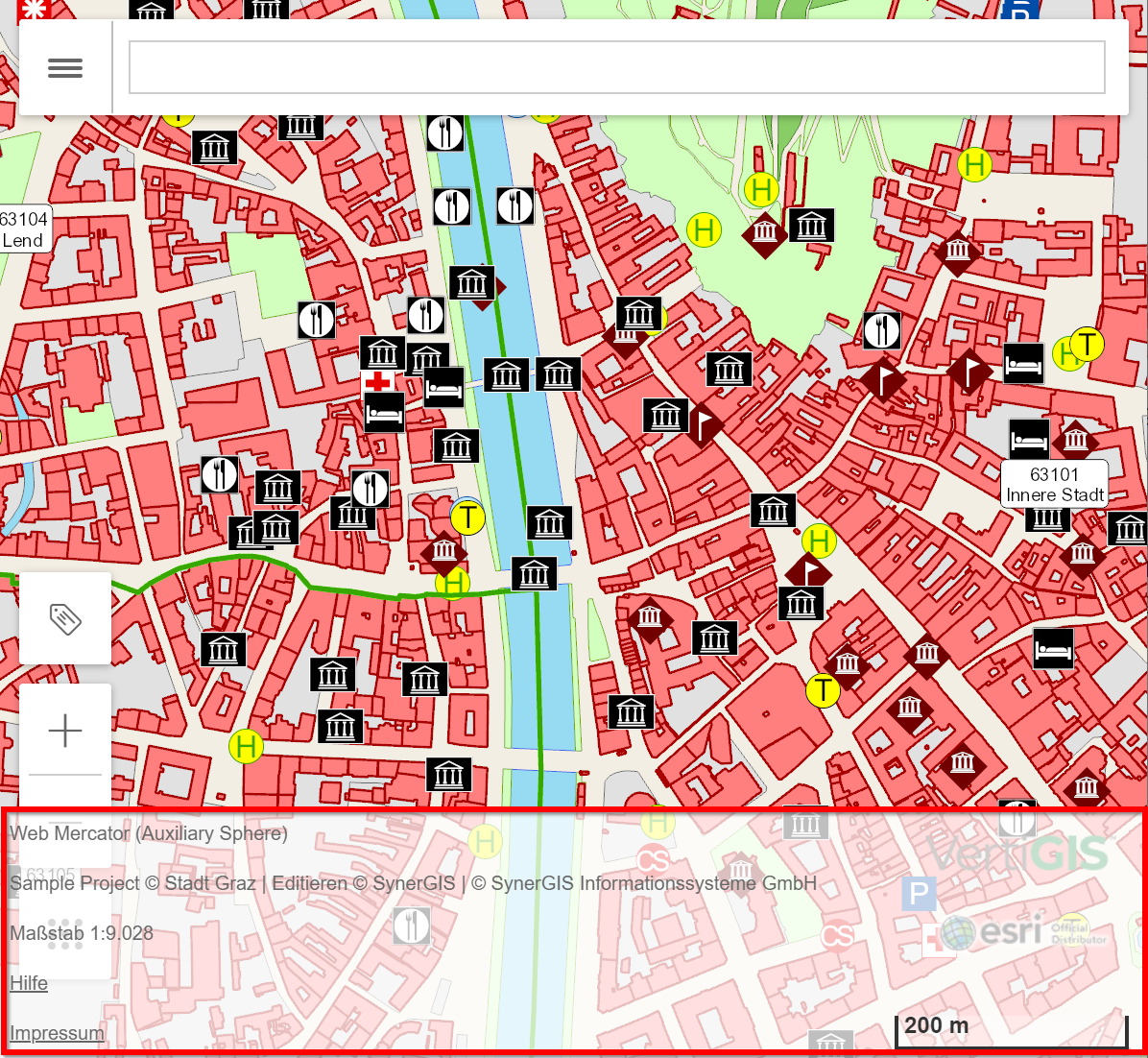Click the 200 m scale bar
1148x1058 pixels.
1012,1025
